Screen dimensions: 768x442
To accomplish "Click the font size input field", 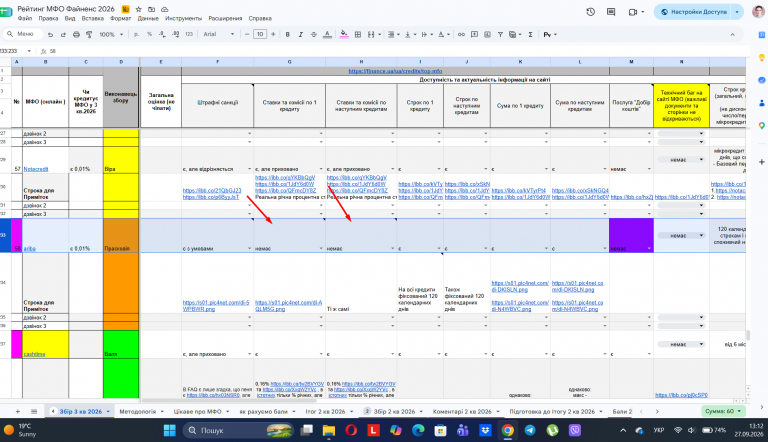I will click(x=260, y=34).
